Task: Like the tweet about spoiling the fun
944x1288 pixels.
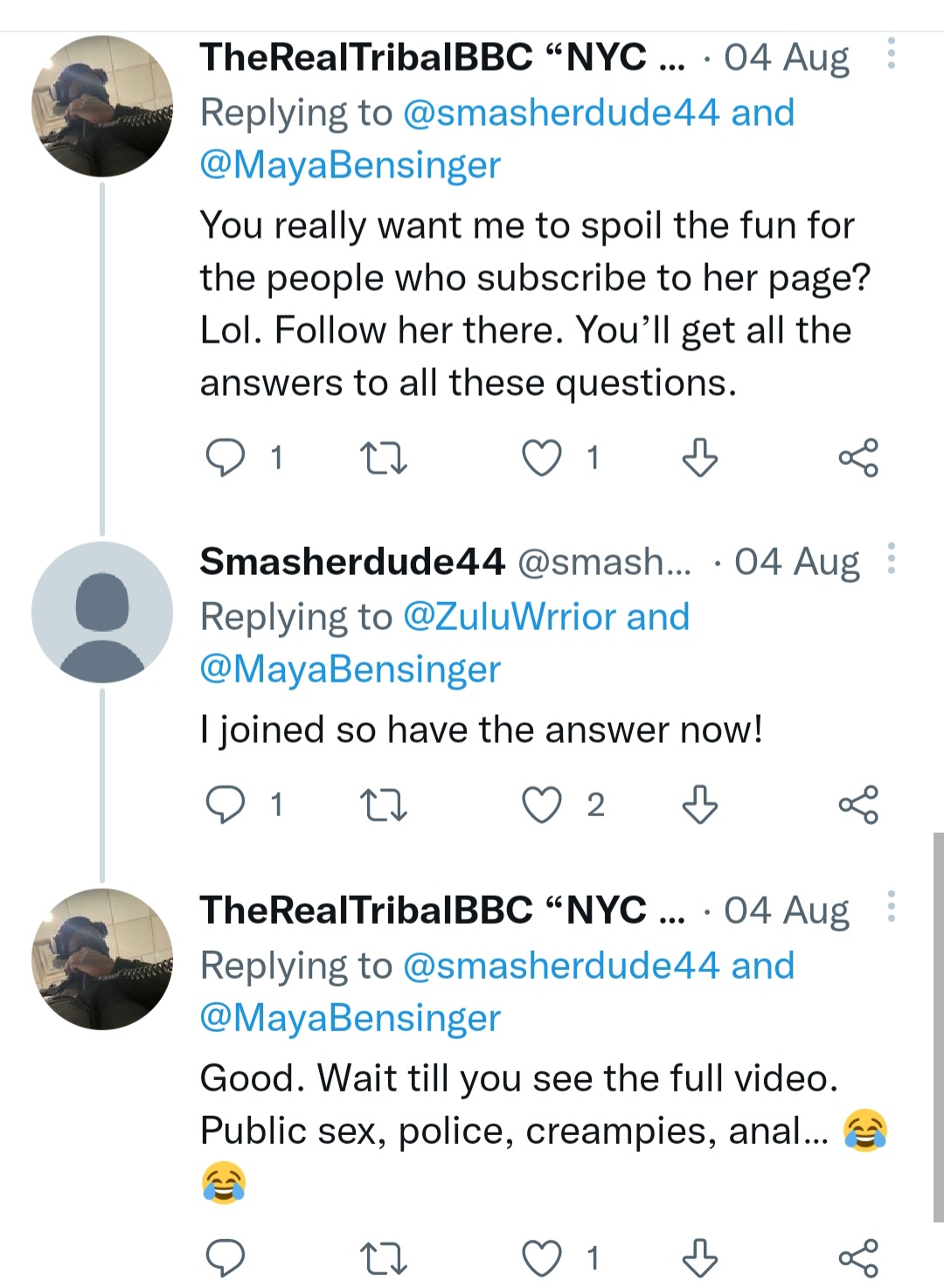Action: coord(541,457)
